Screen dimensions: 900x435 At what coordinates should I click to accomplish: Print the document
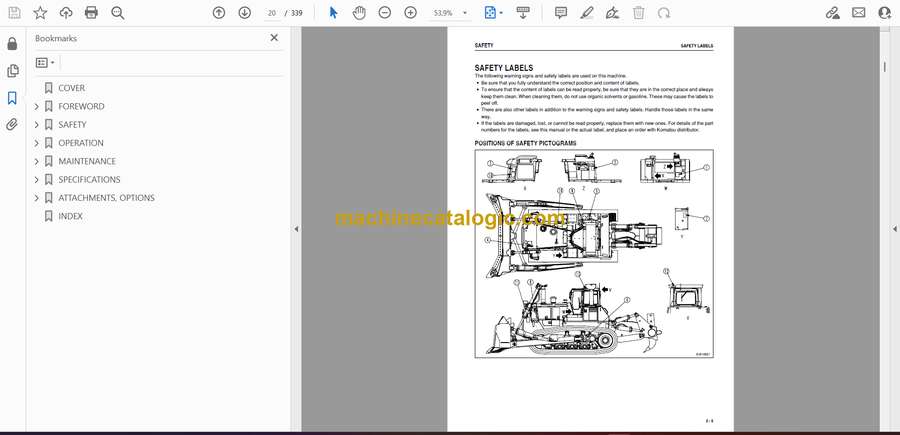coord(91,13)
